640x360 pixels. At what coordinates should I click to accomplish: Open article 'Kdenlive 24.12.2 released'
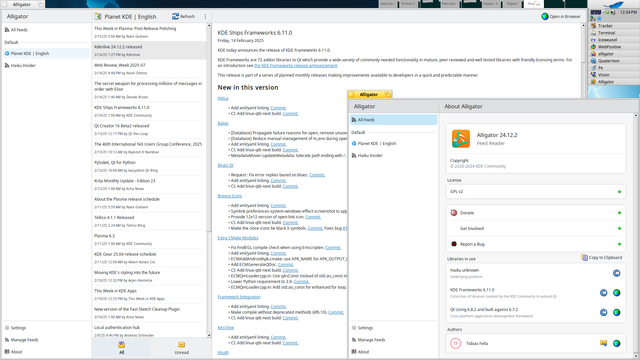pyautogui.click(x=149, y=50)
